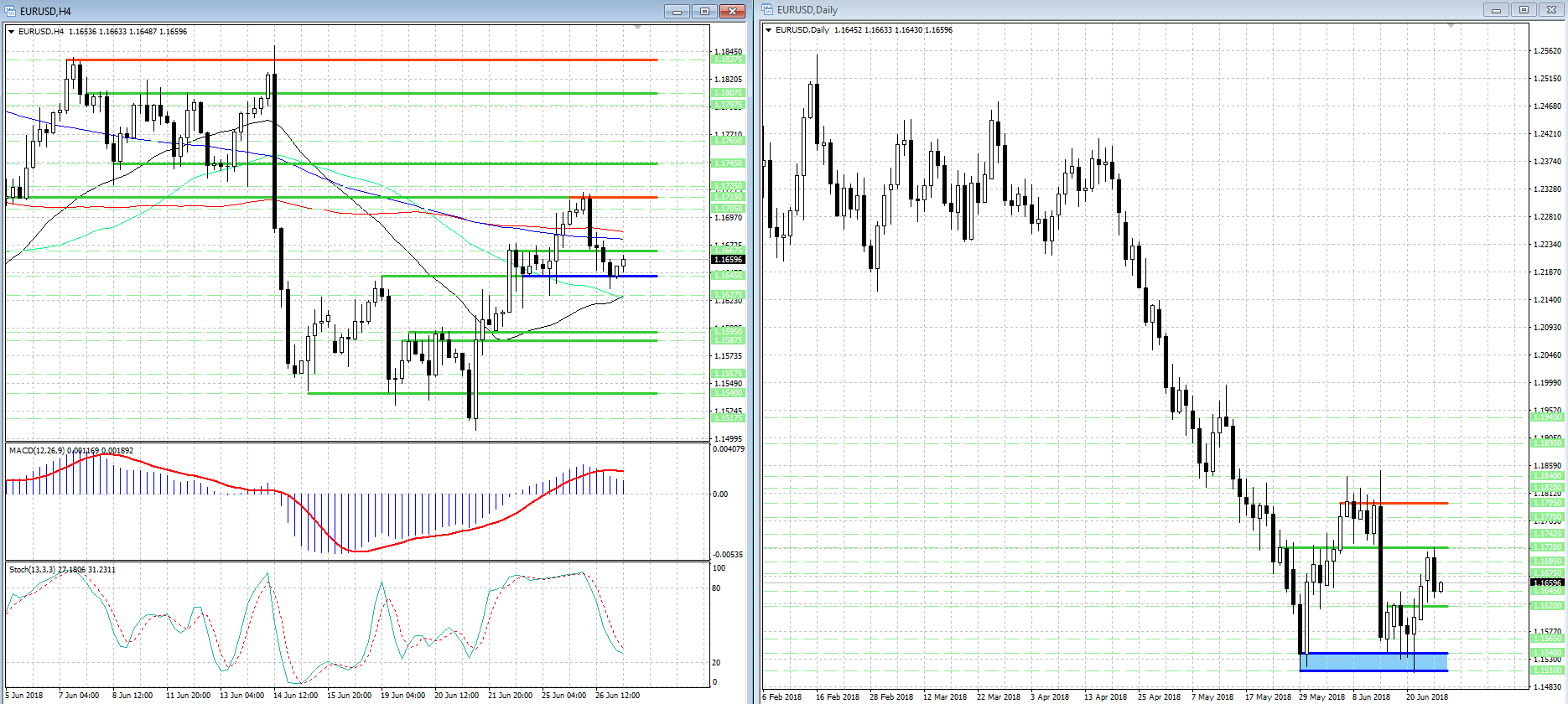Click the chart shift triangle on Daily chart
Image resolution: width=1568 pixels, height=704 pixels.
(1451, 26)
